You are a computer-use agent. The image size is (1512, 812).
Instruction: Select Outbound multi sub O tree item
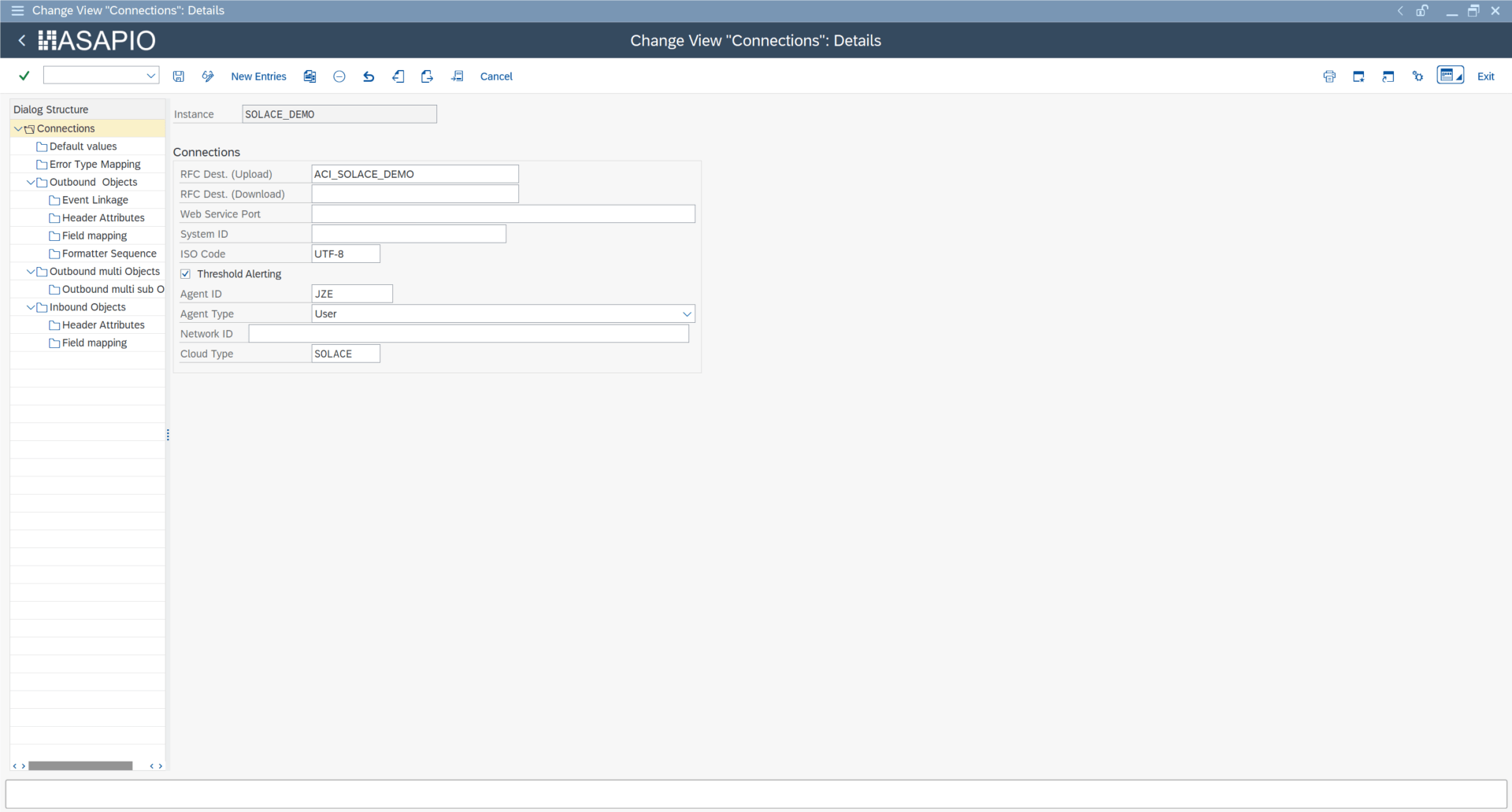(113, 289)
